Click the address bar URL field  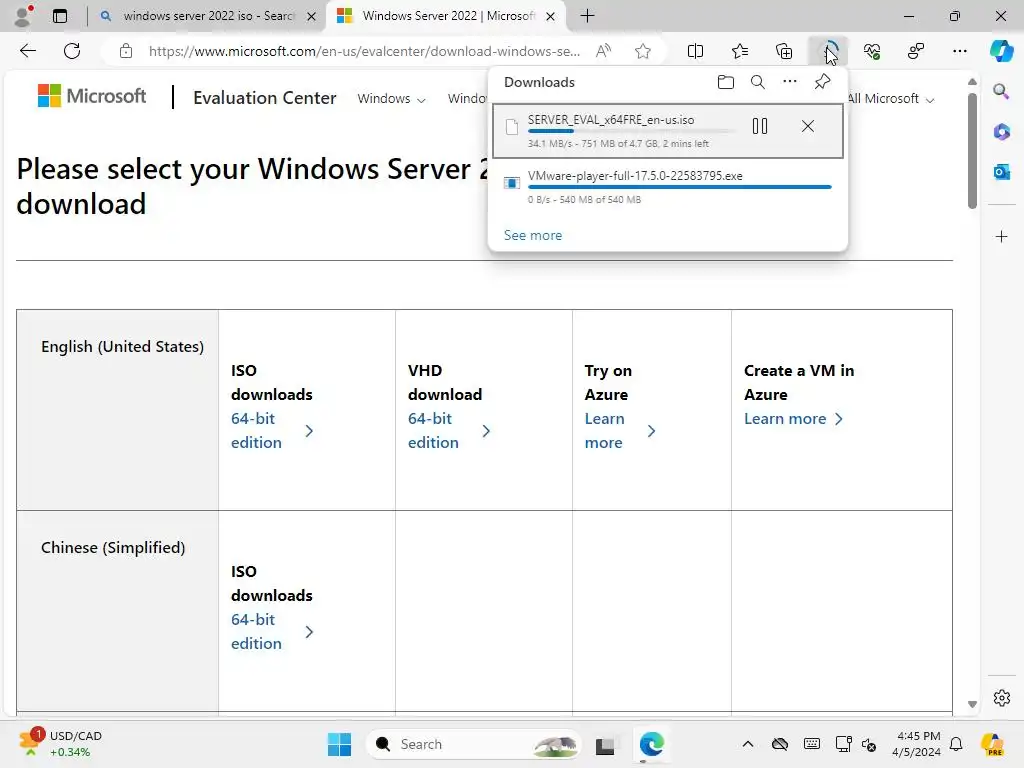pyautogui.click(x=364, y=51)
